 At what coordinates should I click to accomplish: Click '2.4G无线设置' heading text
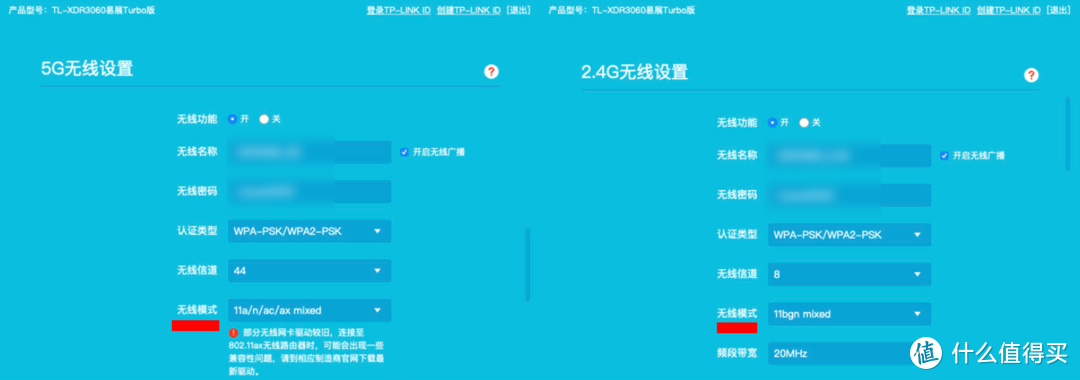[634, 72]
